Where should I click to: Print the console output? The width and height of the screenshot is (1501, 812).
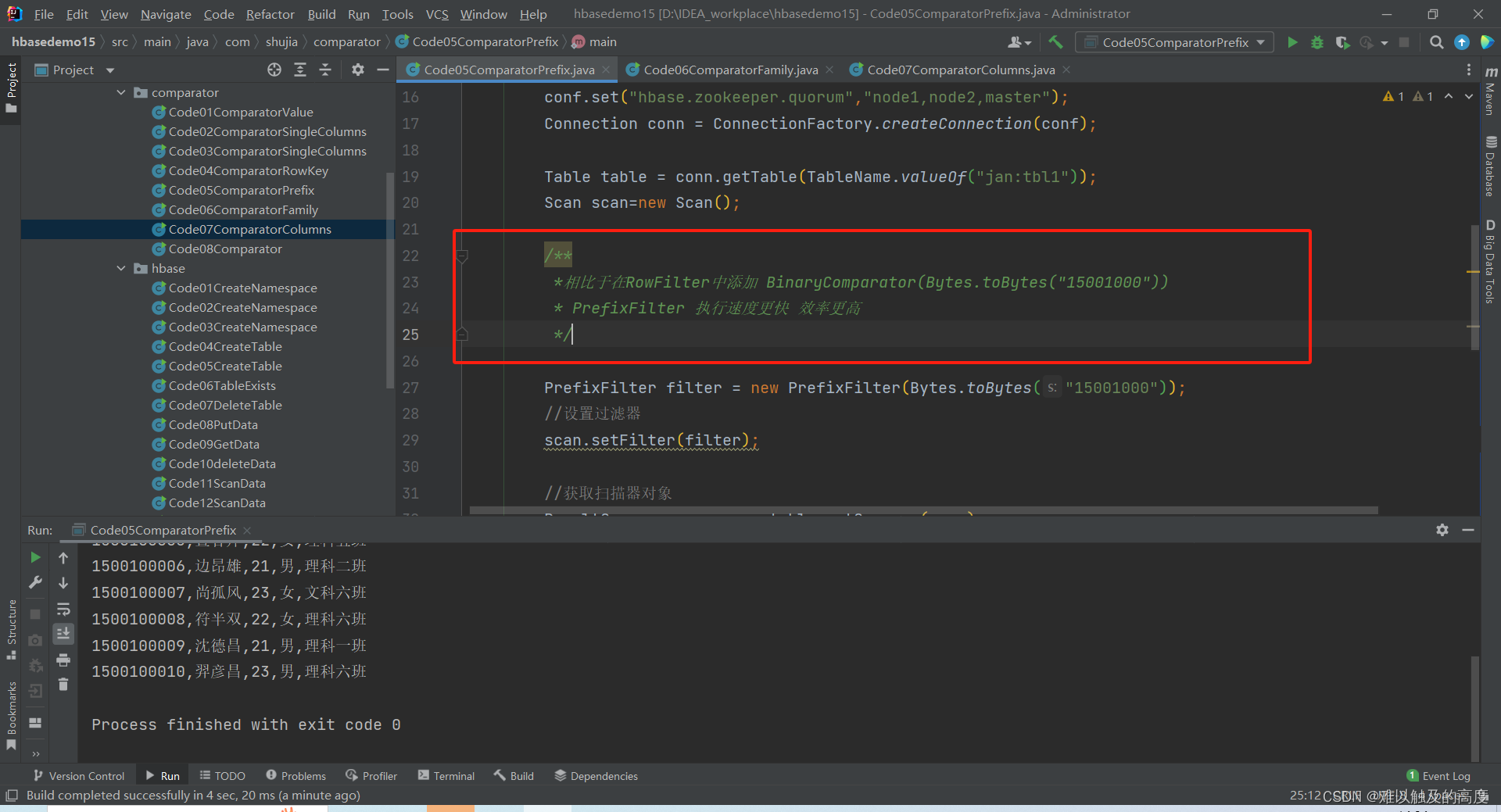point(63,660)
